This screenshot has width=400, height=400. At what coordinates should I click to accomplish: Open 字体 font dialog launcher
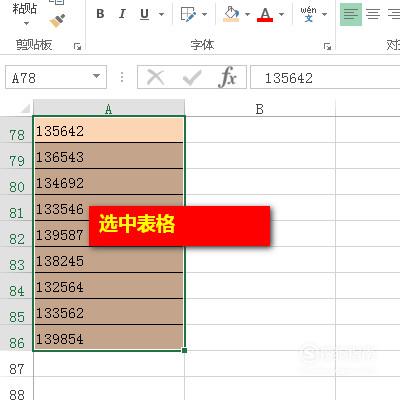[x=327, y=46]
